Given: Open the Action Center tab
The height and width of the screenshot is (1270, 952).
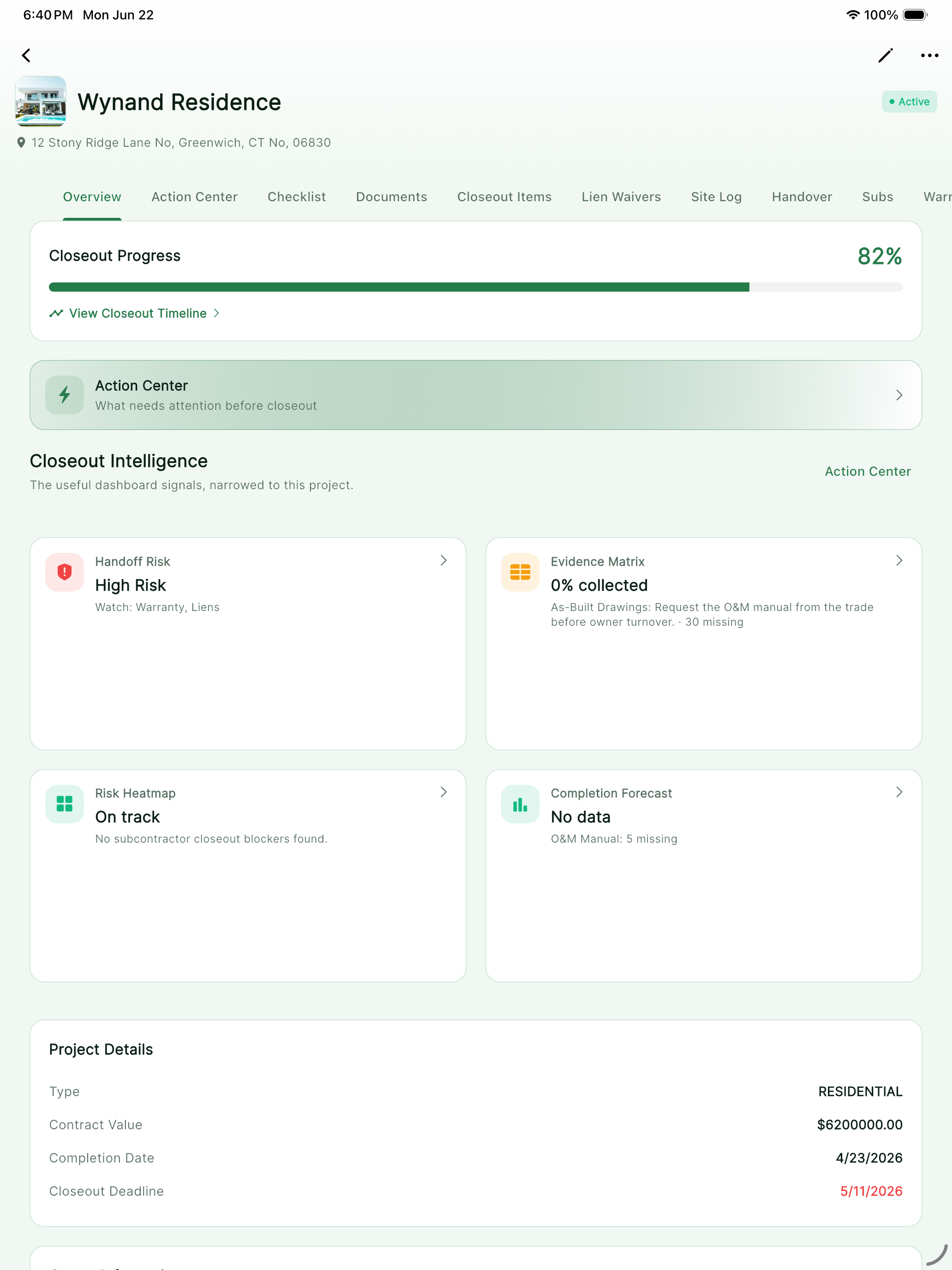Looking at the screenshot, I should click(x=195, y=197).
